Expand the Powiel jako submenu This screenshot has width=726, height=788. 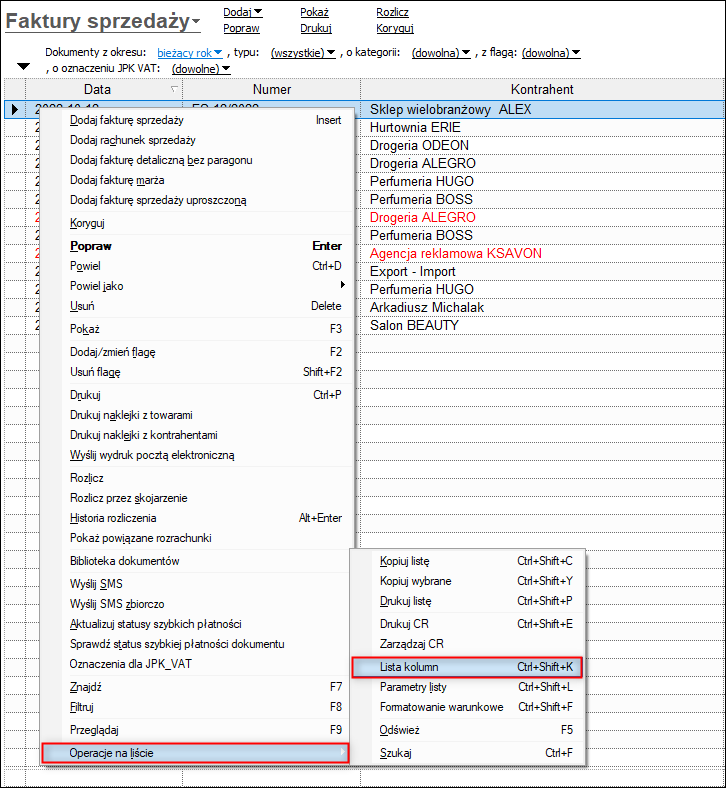[x=205, y=286]
